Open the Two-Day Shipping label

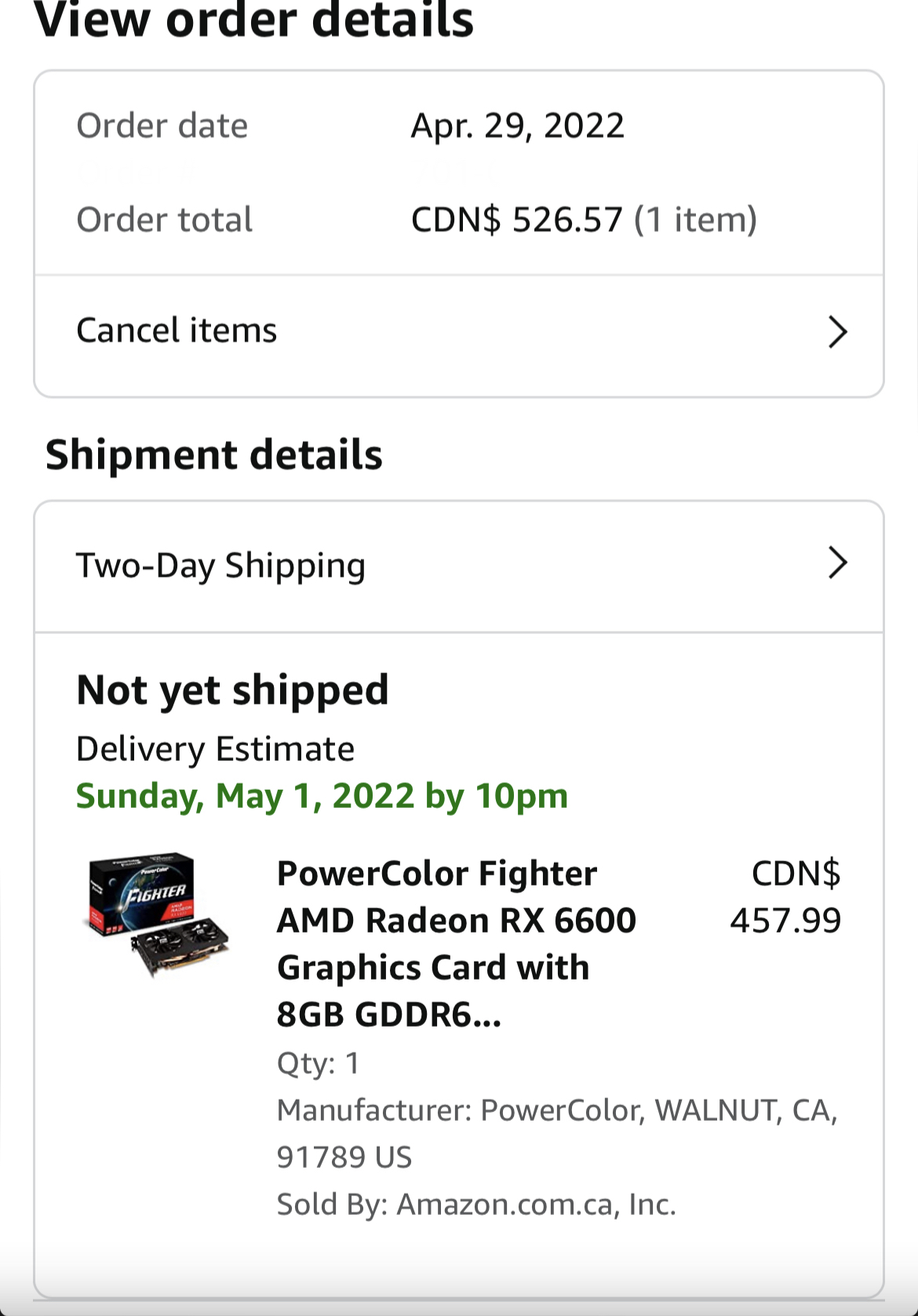tap(220, 565)
